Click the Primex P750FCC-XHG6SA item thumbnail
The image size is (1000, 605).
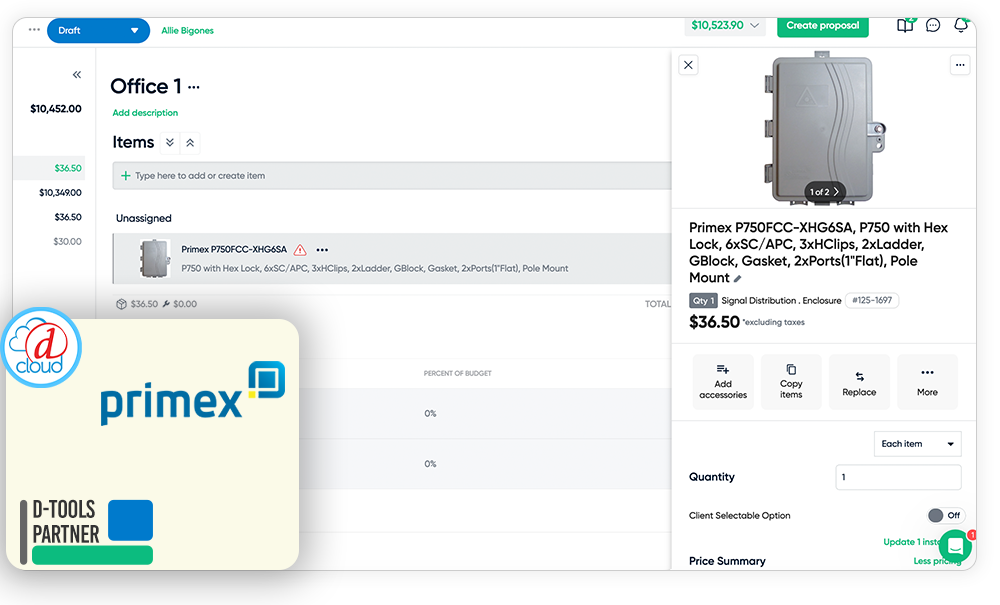155,258
